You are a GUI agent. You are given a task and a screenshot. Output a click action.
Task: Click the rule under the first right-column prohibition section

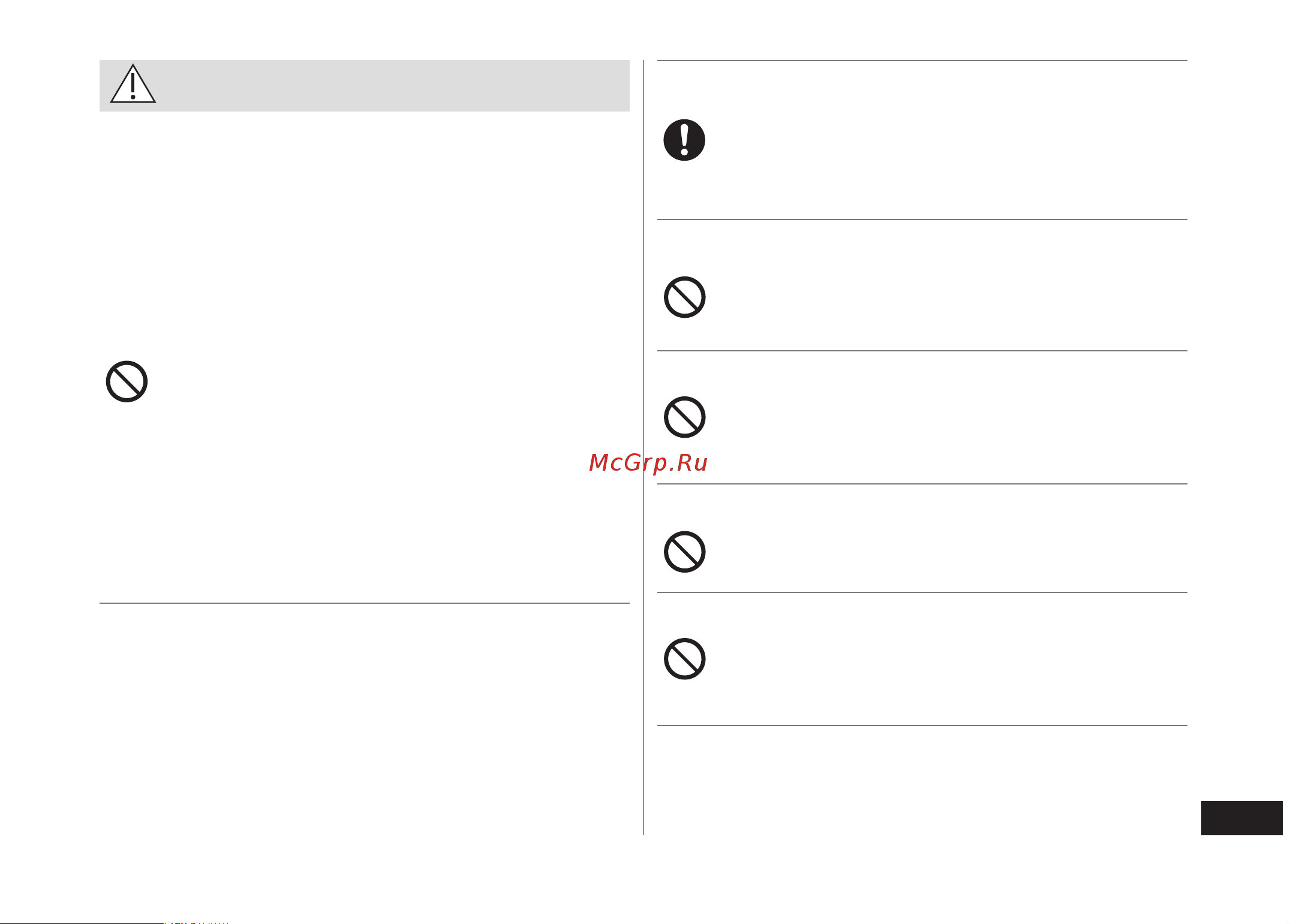click(922, 351)
